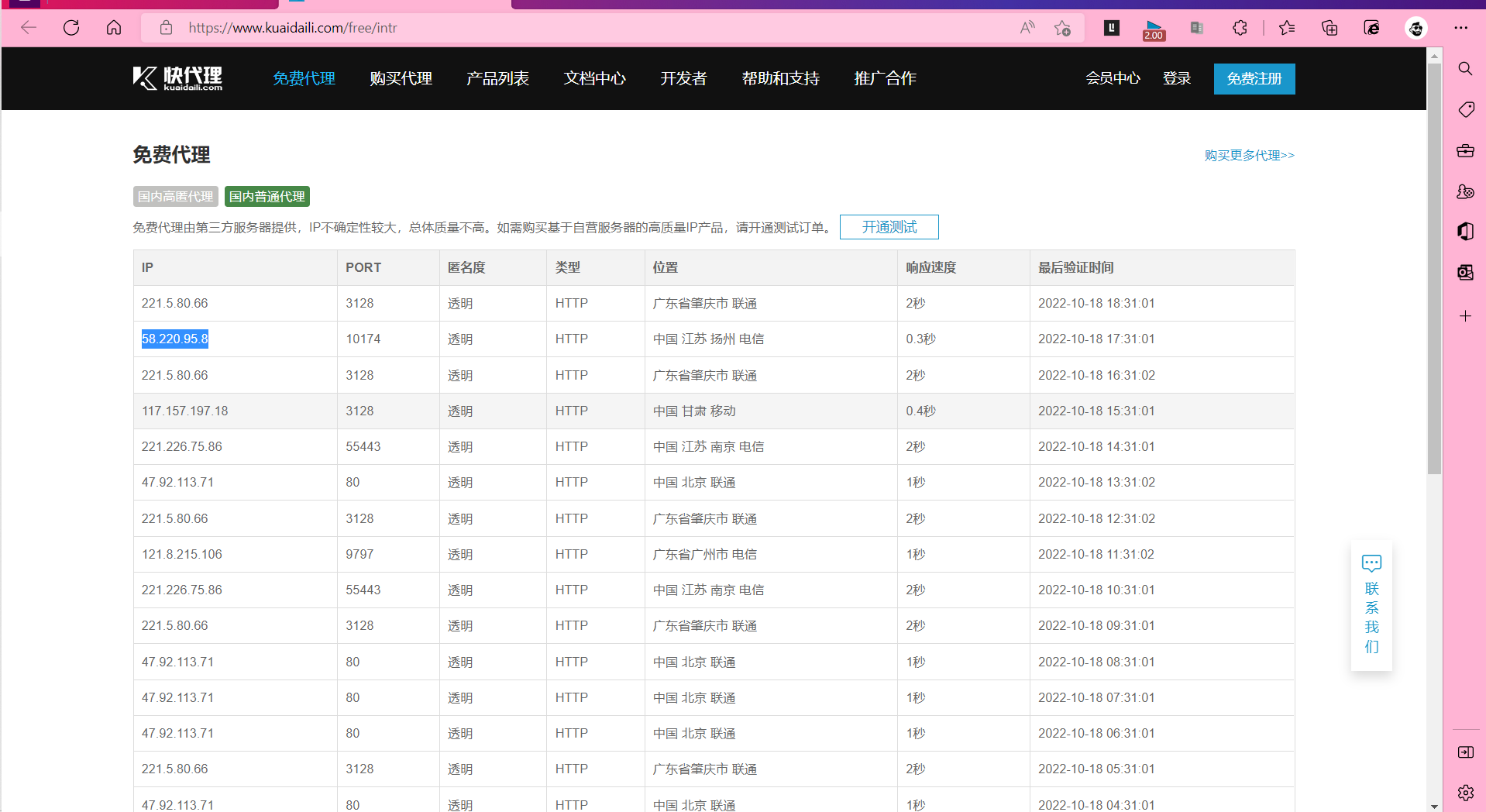Viewport: 1486px width, 812px height.
Task: Click the timestamp 2022-10-18 18:31:01
Action: (x=1096, y=304)
